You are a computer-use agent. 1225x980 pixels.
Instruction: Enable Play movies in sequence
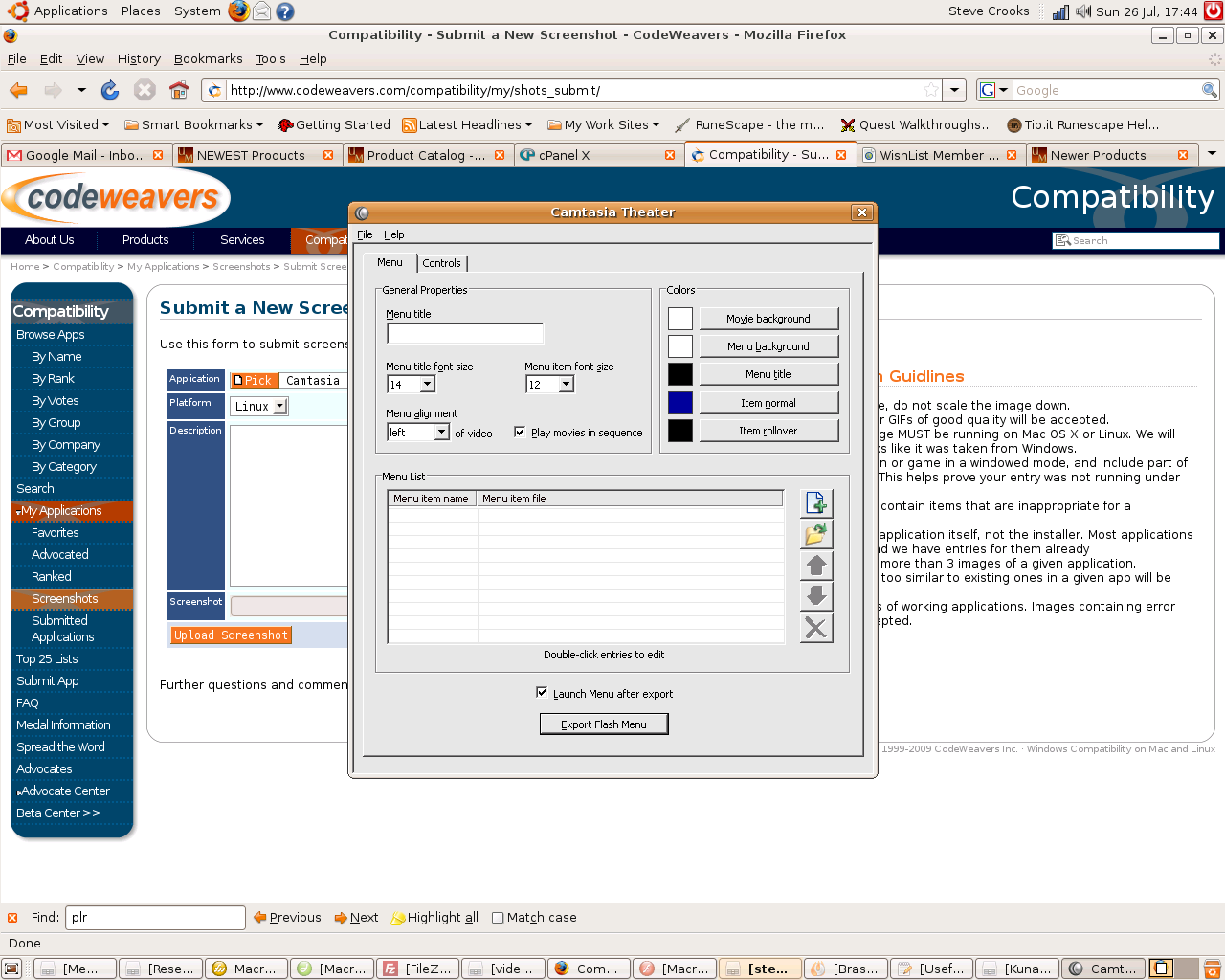pos(520,431)
